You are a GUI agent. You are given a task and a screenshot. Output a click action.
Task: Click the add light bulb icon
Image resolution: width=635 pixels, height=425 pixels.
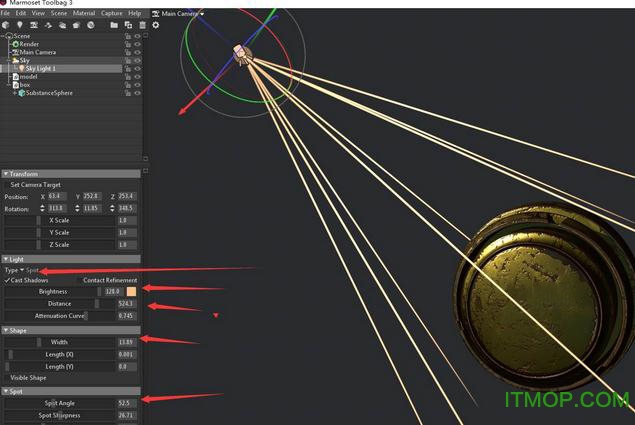click(20, 25)
